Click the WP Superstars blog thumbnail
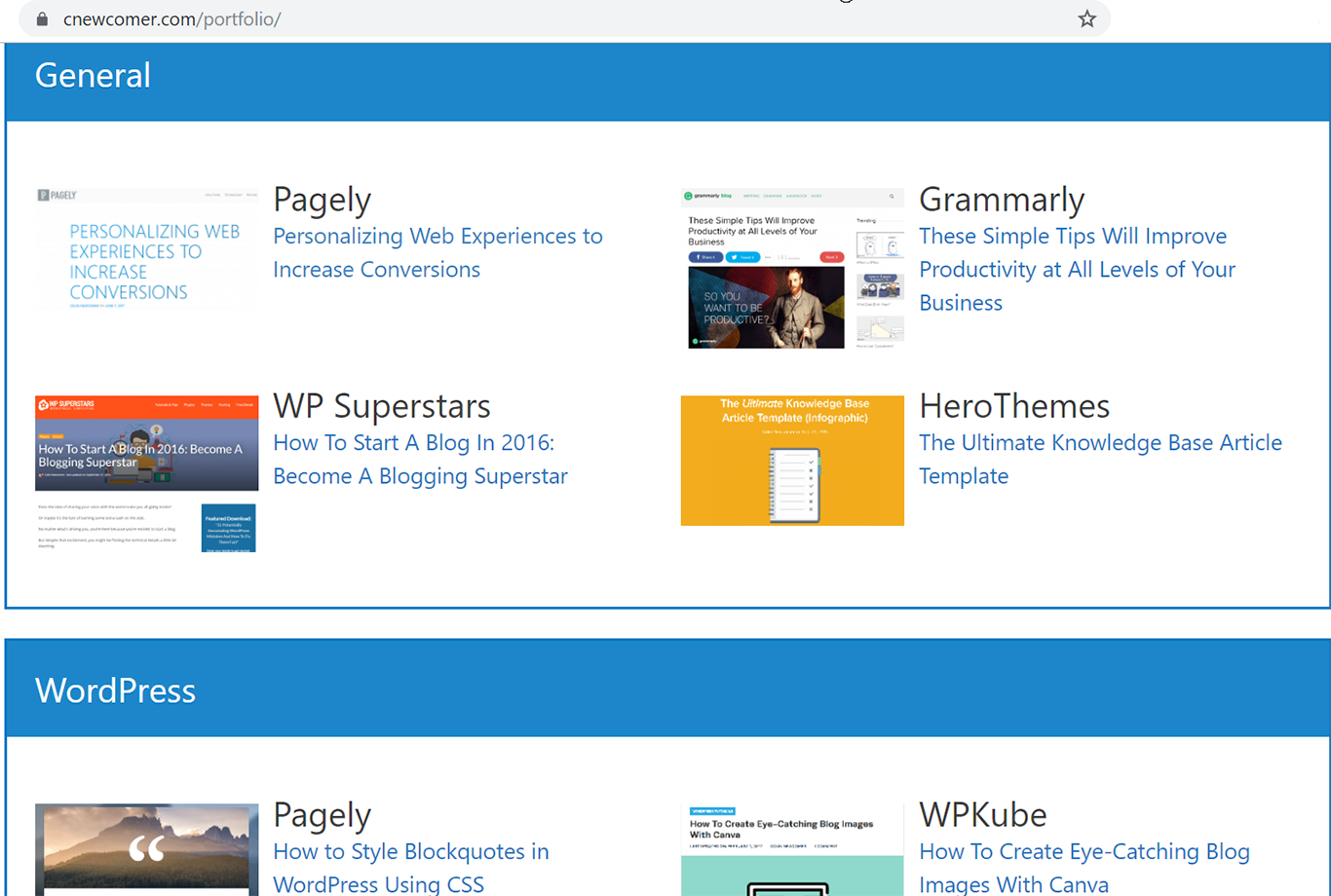Viewport: 1331px width, 896px height. (x=147, y=474)
